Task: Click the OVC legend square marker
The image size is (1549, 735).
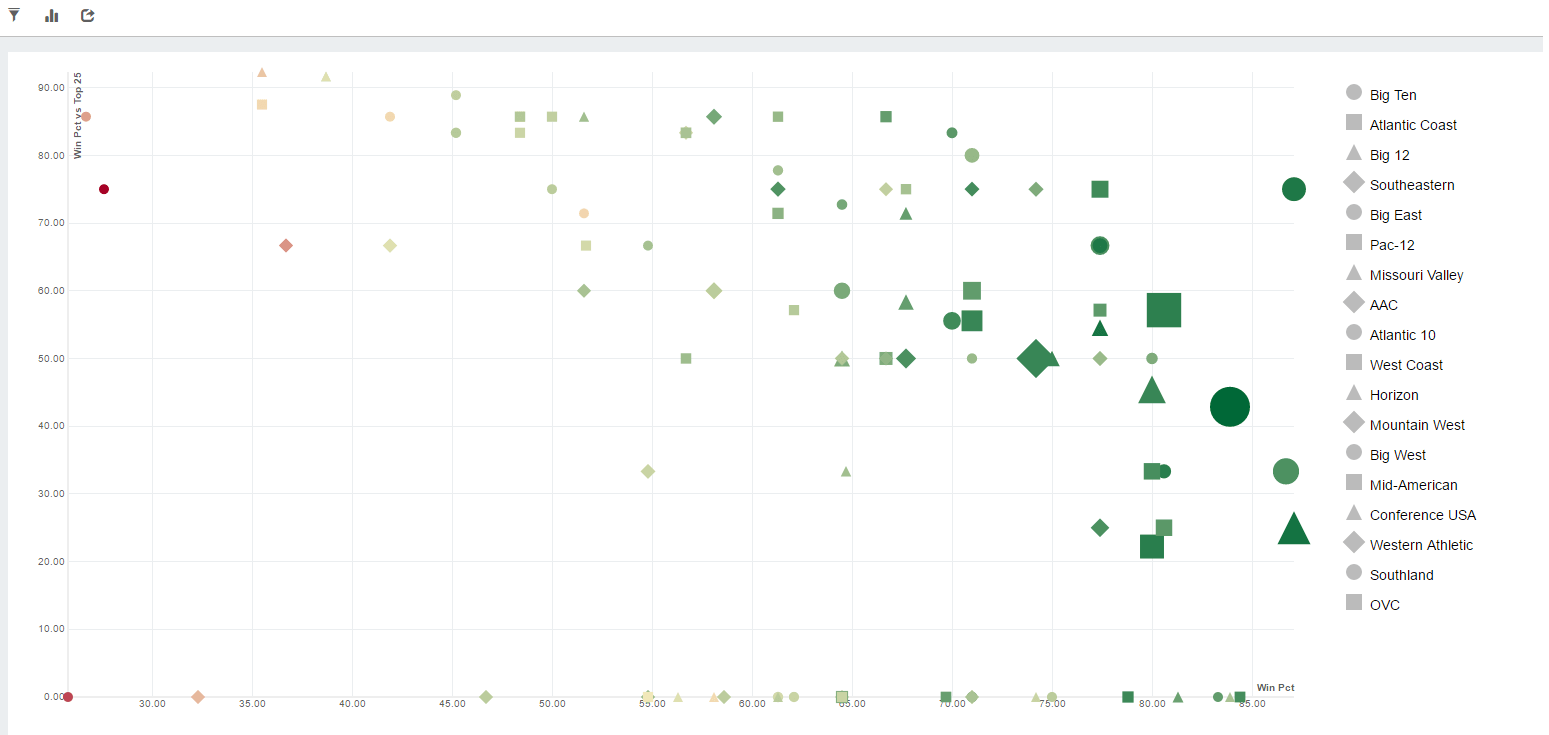Action: [1354, 603]
